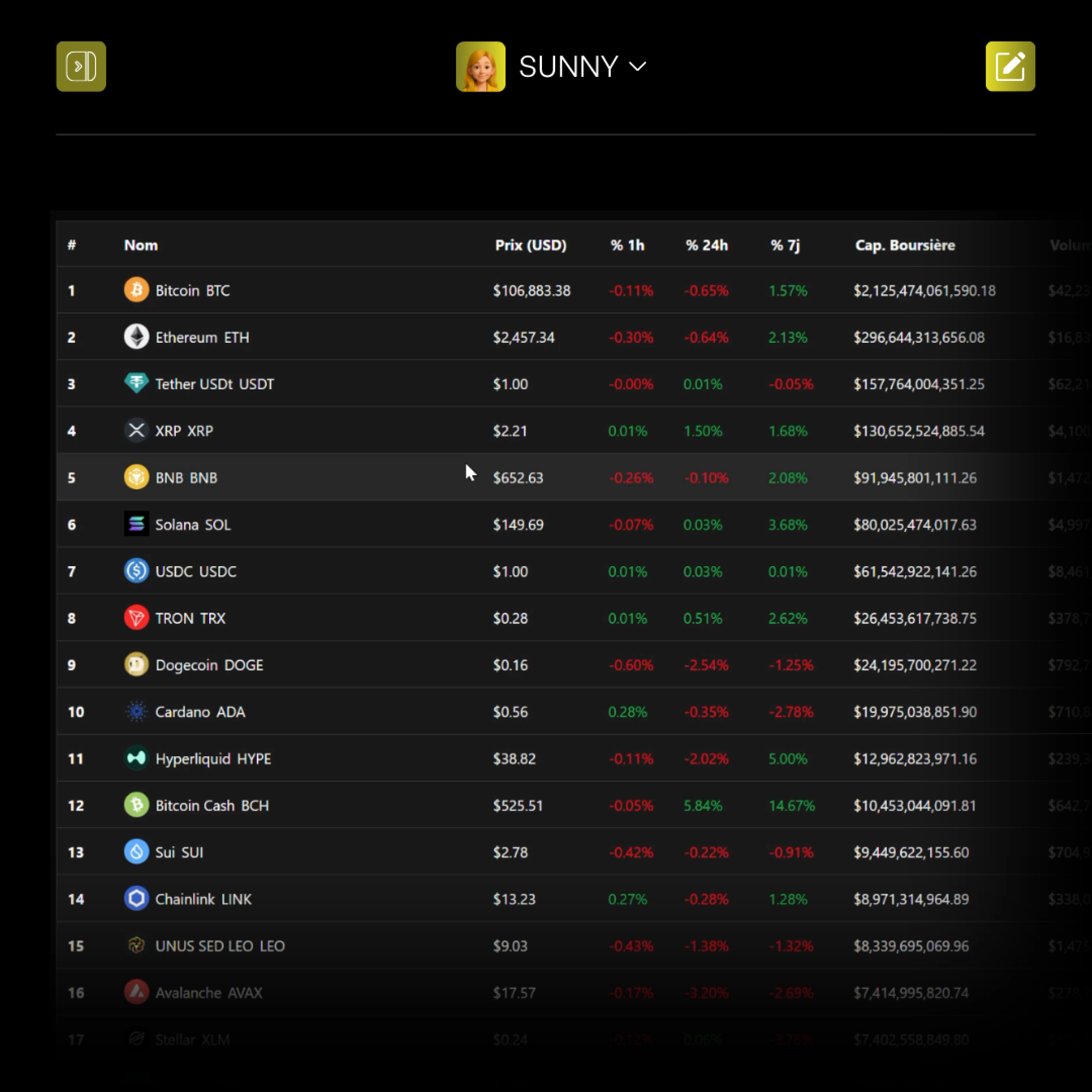Select the XRP XRP name text
Viewport: 1092px width, 1092px height.
[184, 431]
